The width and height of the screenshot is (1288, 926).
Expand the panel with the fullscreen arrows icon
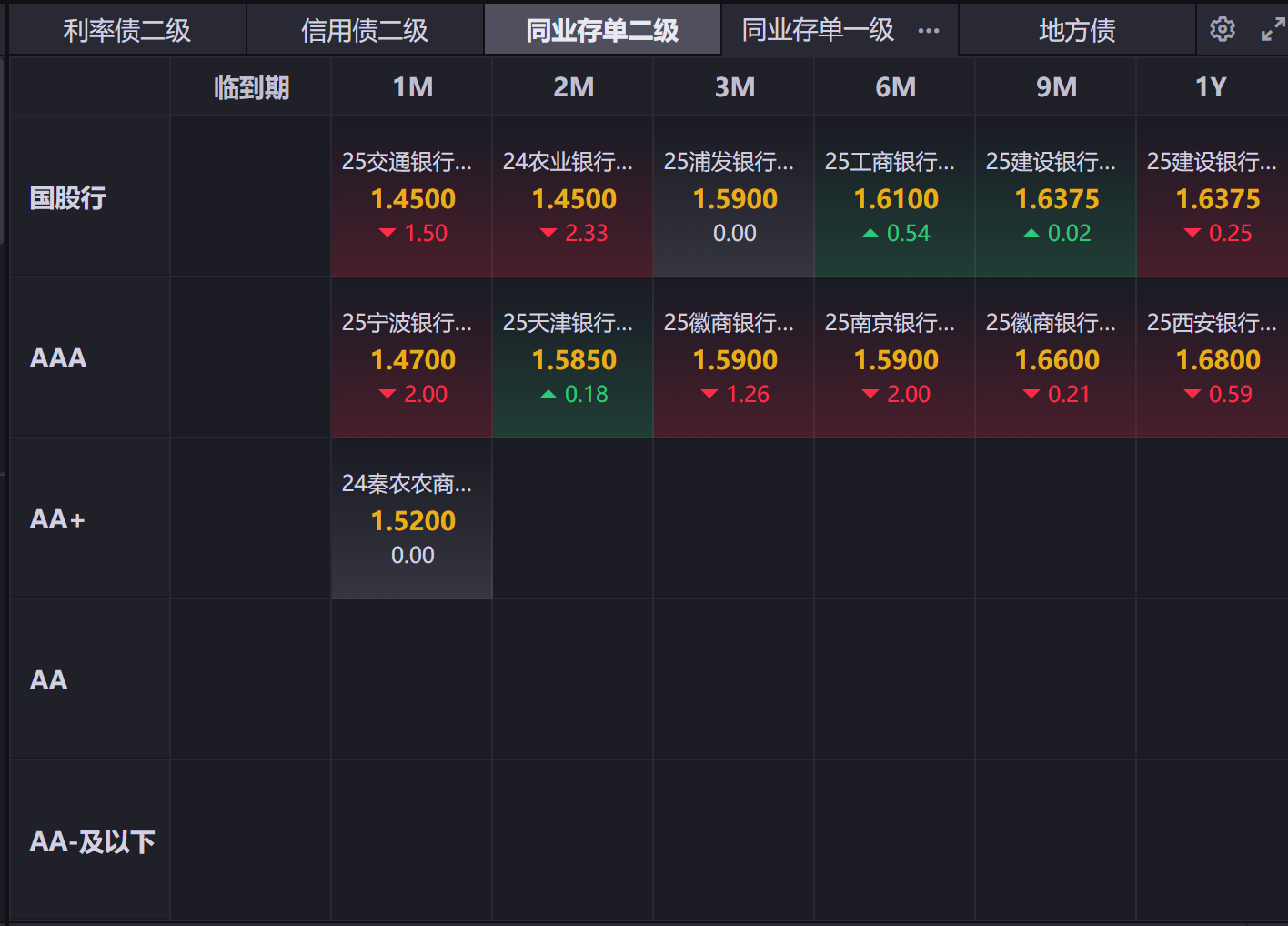coord(1273,30)
